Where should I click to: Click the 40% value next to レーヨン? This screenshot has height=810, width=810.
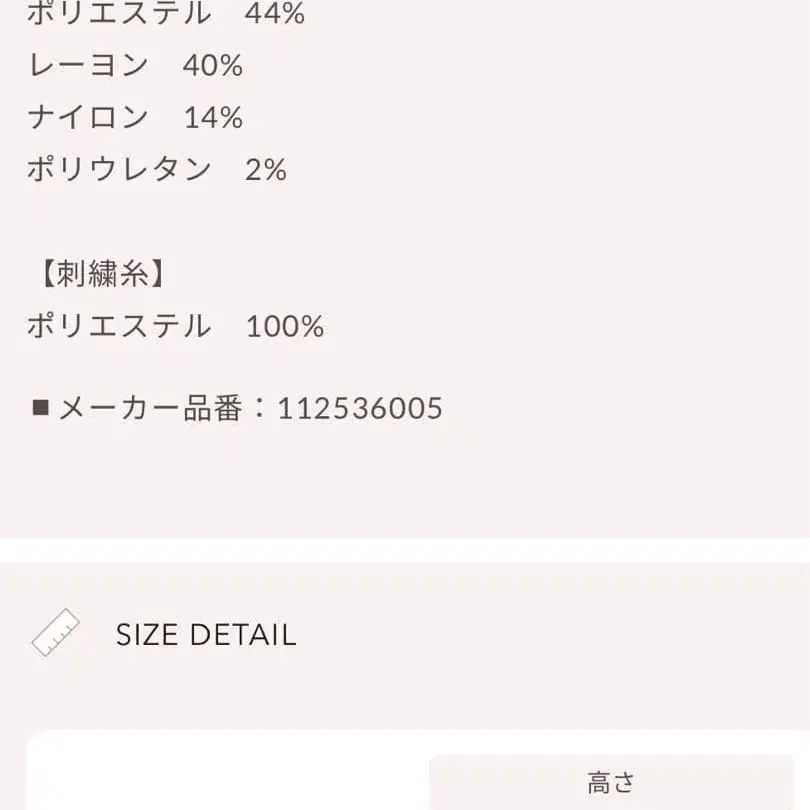tap(213, 66)
